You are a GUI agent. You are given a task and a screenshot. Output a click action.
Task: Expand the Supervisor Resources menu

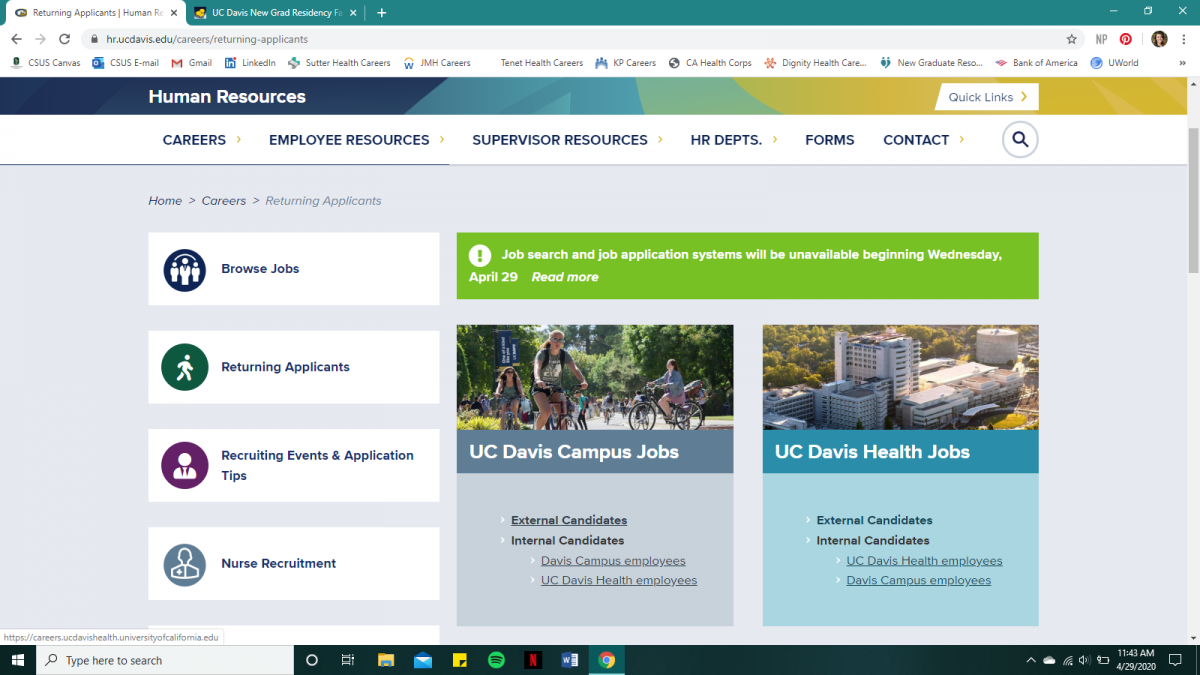pyautogui.click(x=566, y=140)
